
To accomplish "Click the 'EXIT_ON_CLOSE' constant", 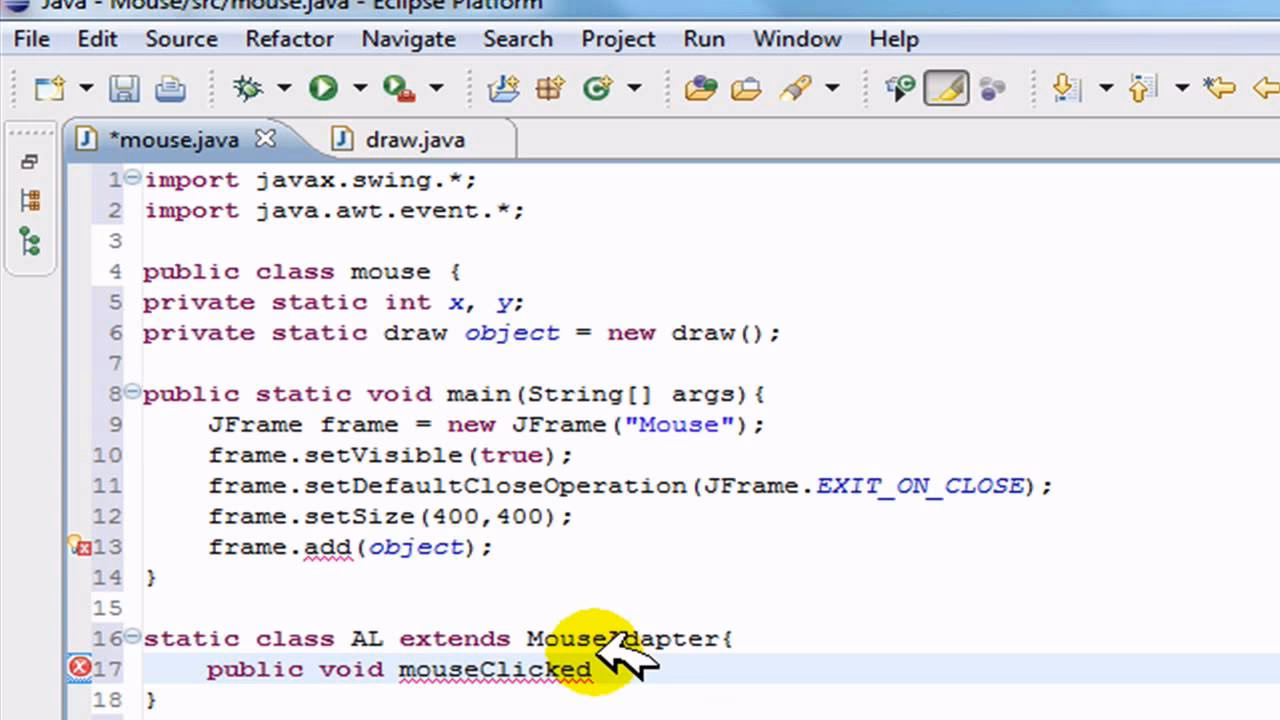I will [x=920, y=486].
